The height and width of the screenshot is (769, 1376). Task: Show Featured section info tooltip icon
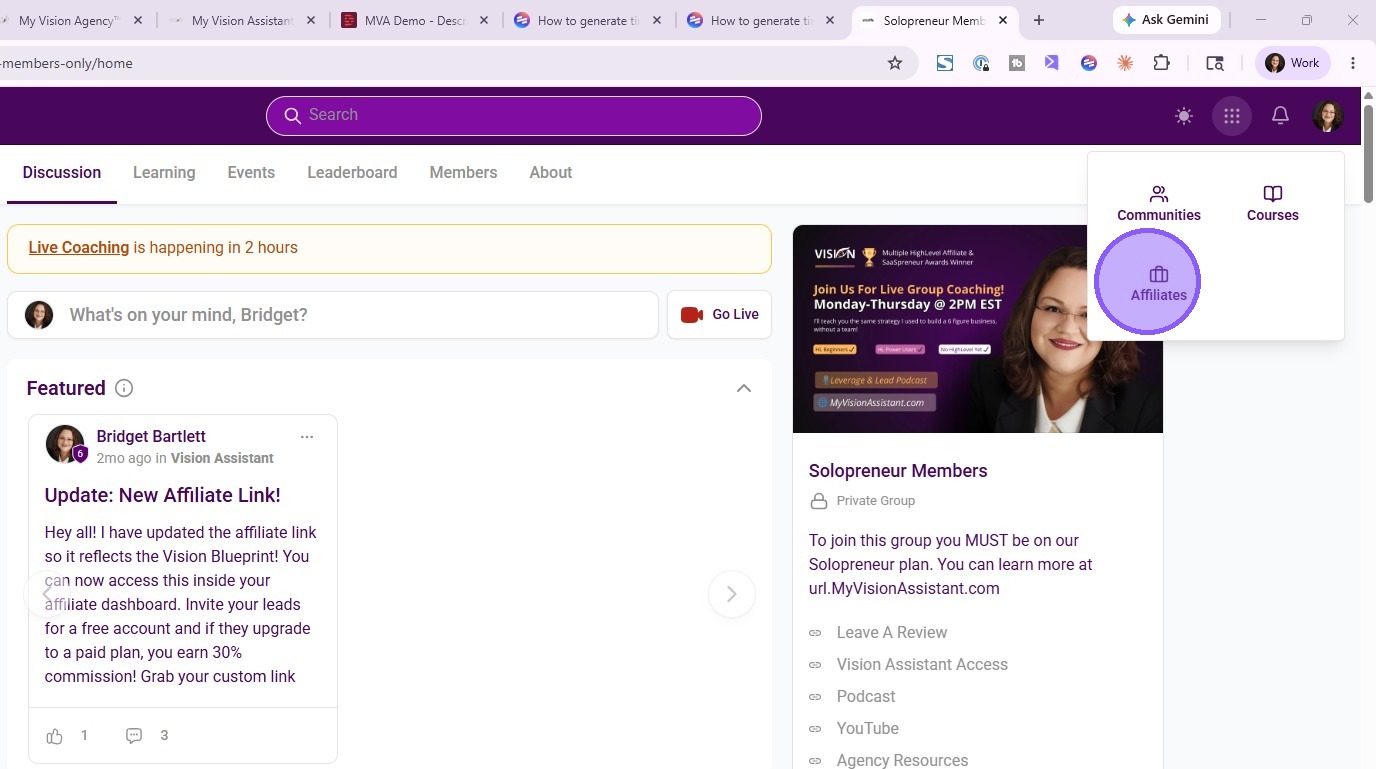pyautogui.click(x=124, y=388)
